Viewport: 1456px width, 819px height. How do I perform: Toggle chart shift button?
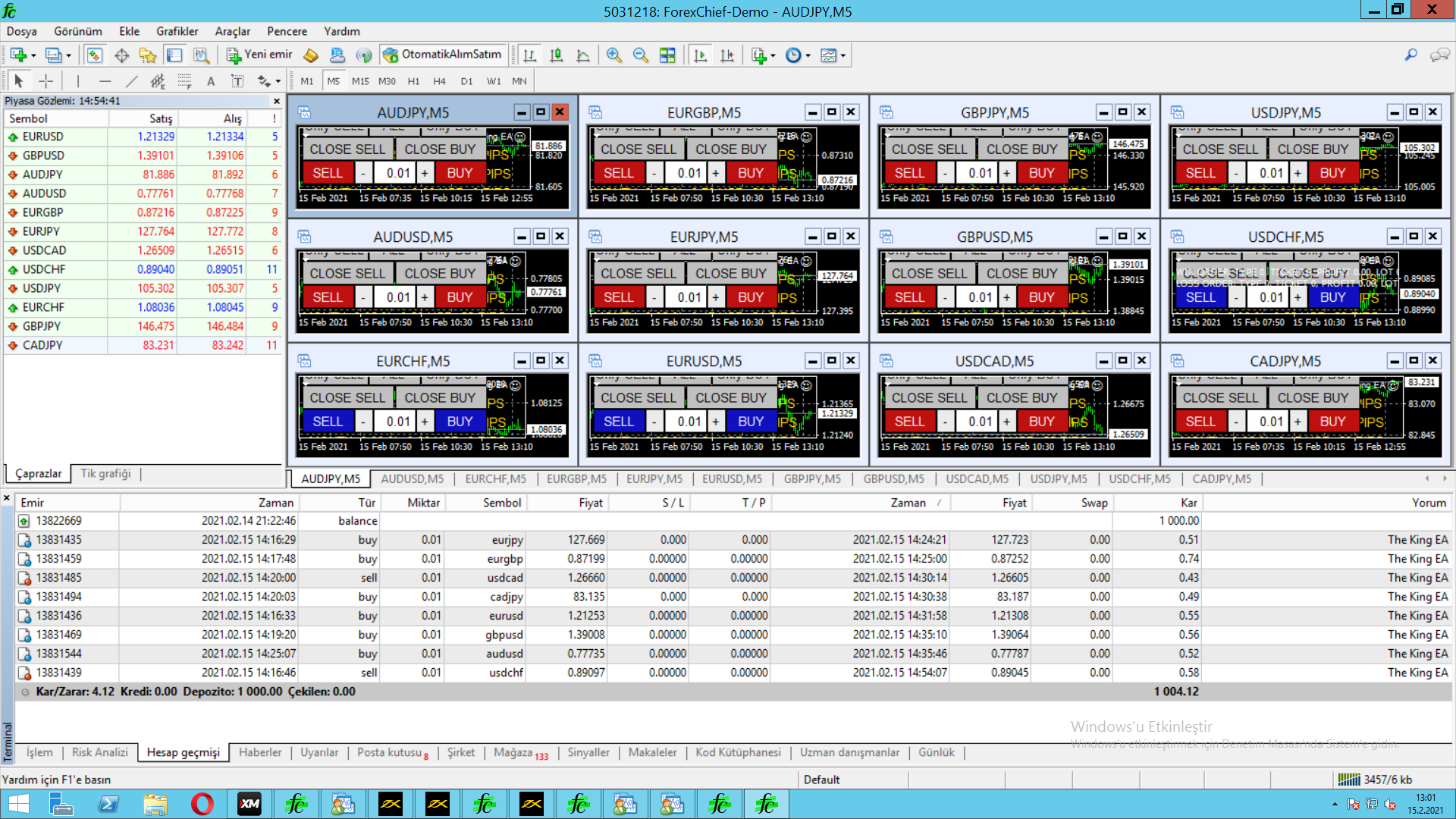click(x=726, y=55)
